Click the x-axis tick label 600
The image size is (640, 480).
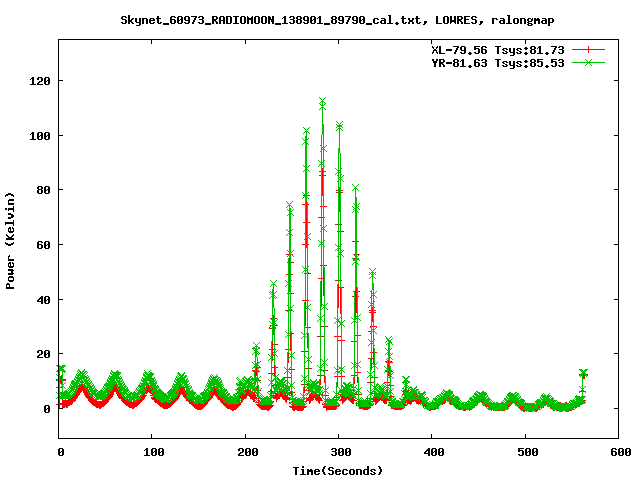point(618,453)
